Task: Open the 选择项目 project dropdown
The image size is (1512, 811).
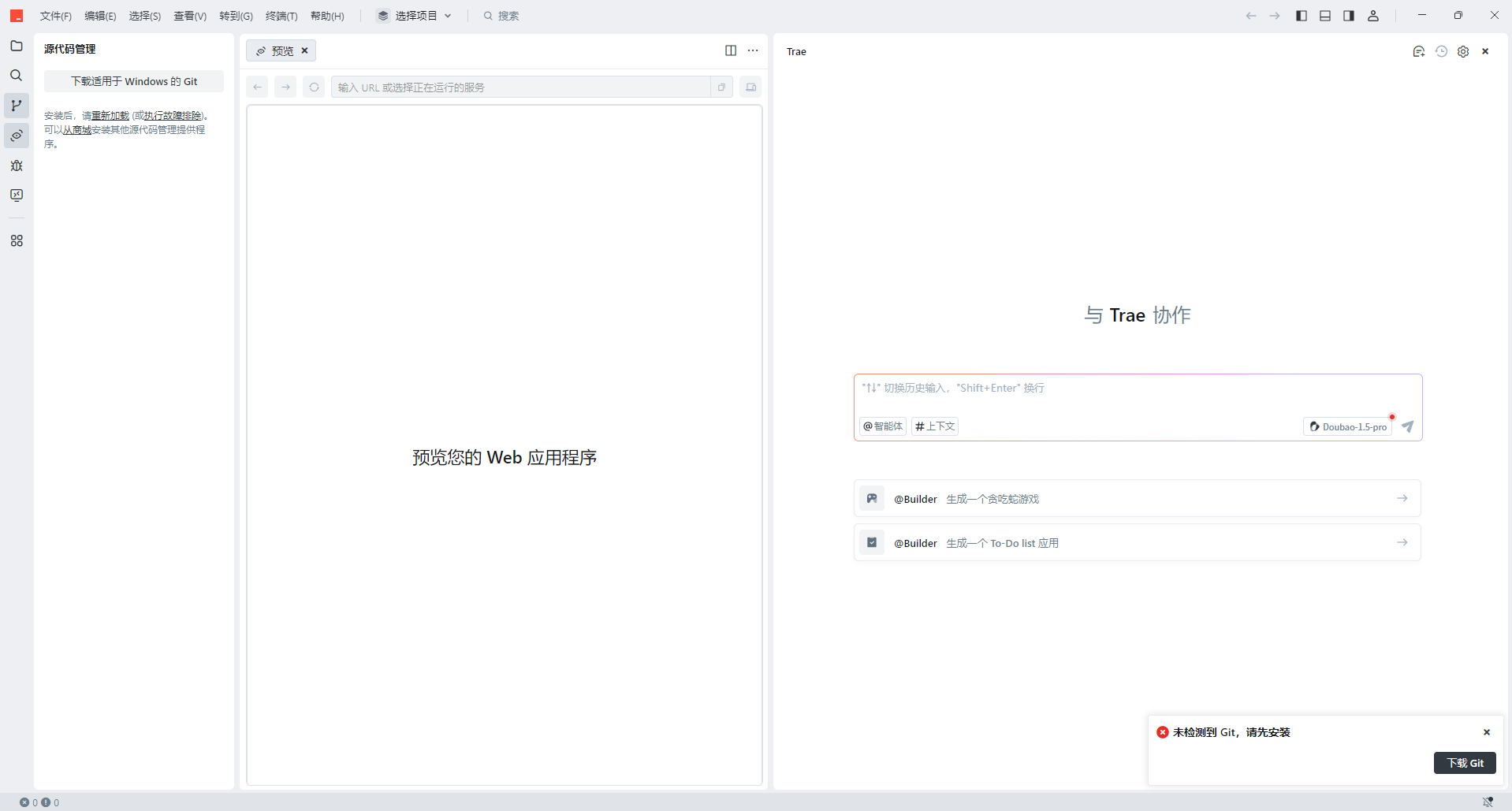Action: [x=414, y=16]
